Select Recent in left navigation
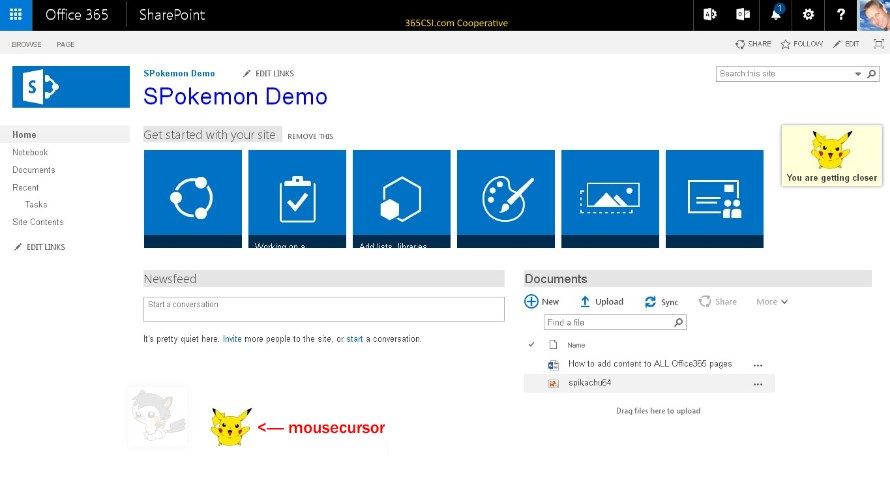This screenshot has height=493, width=890. tap(26, 187)
